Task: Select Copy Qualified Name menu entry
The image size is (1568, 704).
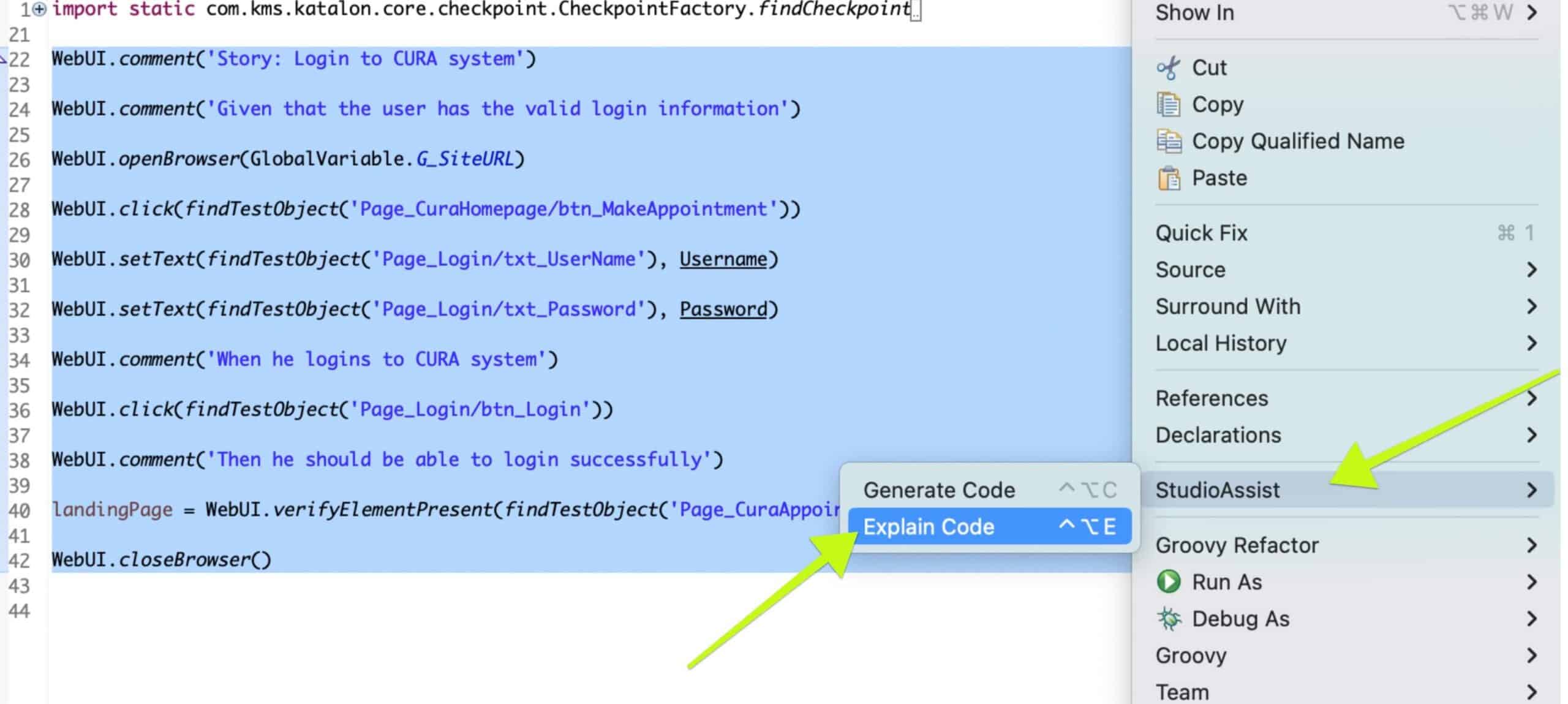Action: (1346, 141)
